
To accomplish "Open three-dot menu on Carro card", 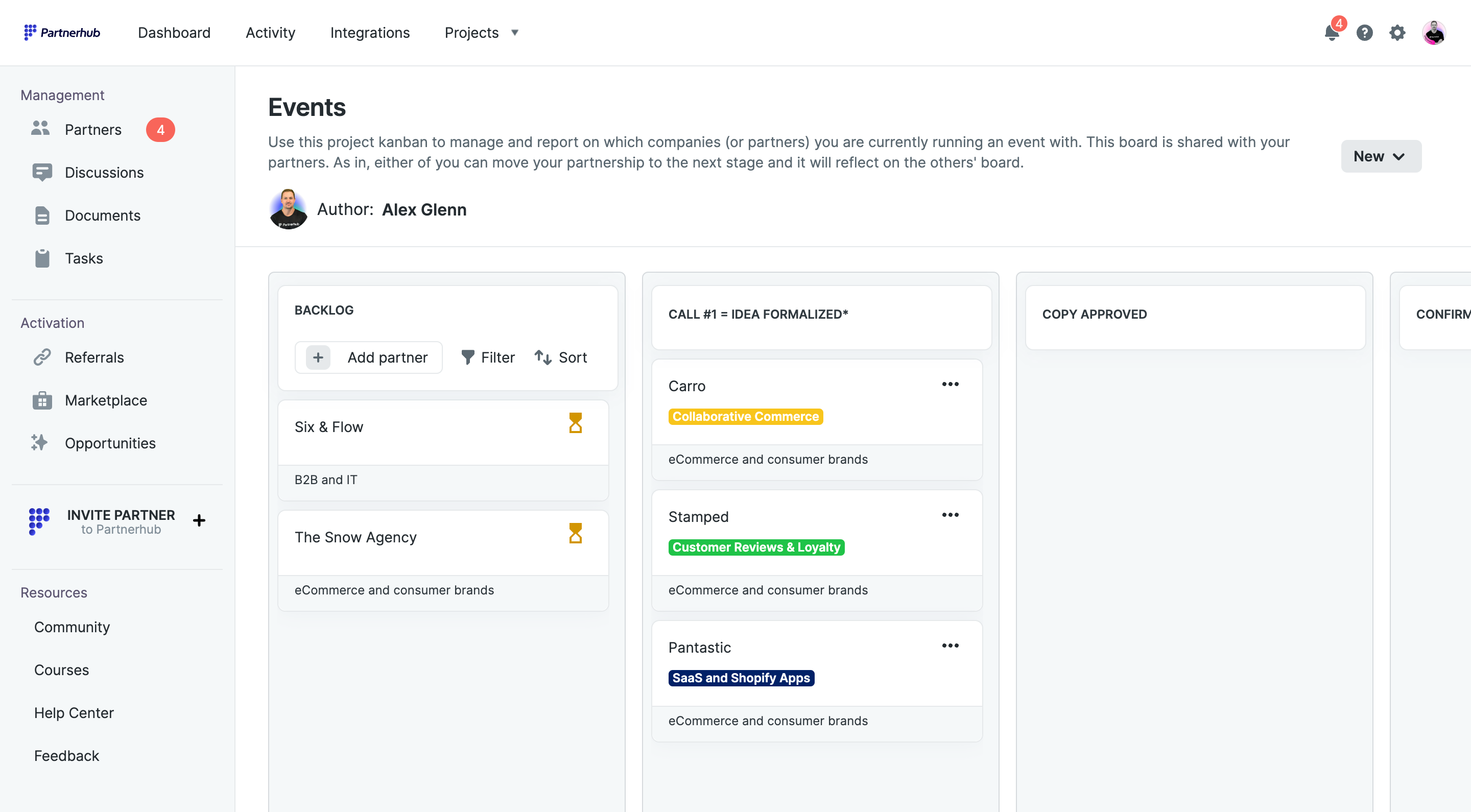I will [950, 385].
